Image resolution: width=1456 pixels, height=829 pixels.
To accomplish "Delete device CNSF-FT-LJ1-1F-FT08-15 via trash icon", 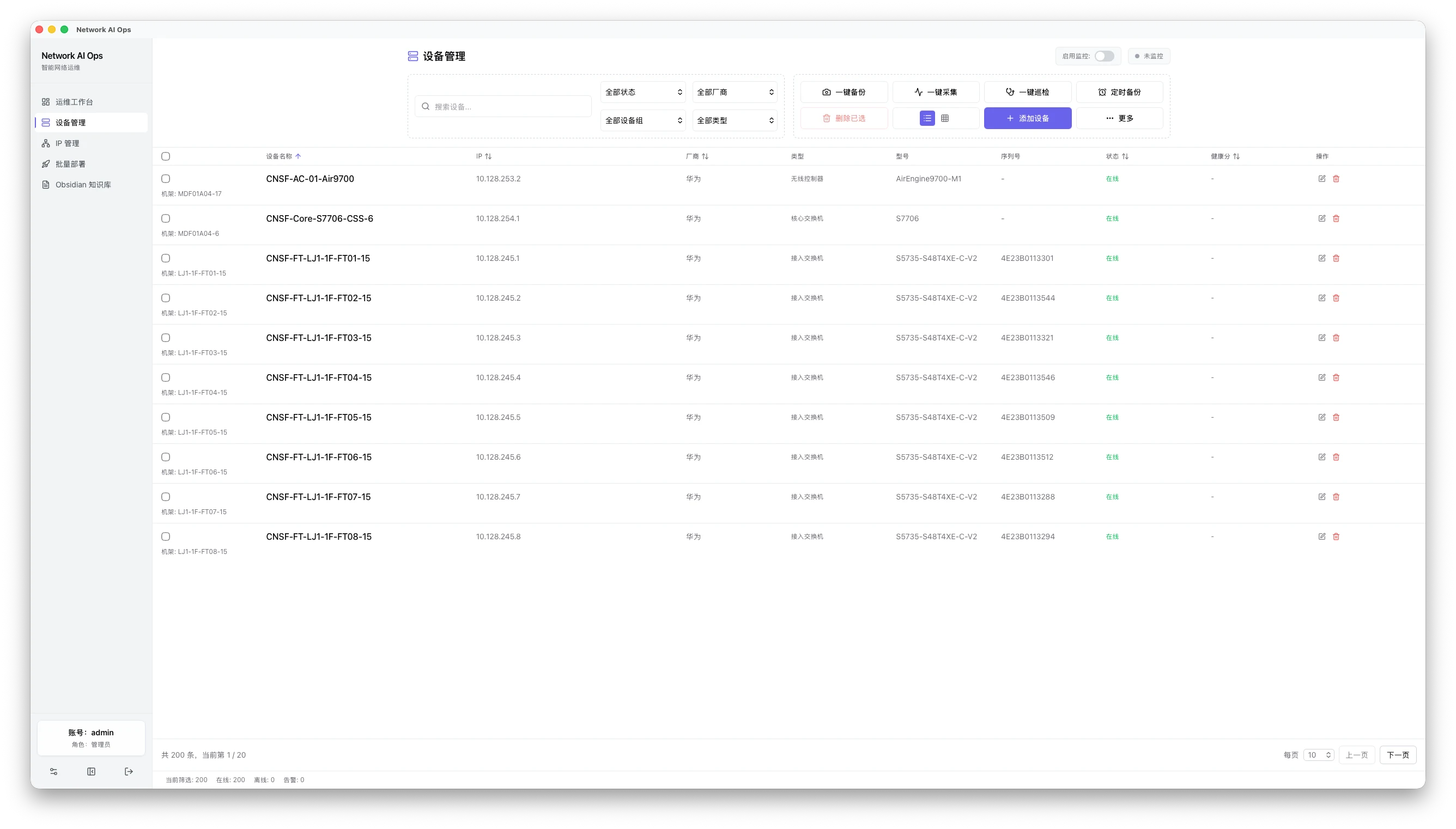I will coord(1336,537).
